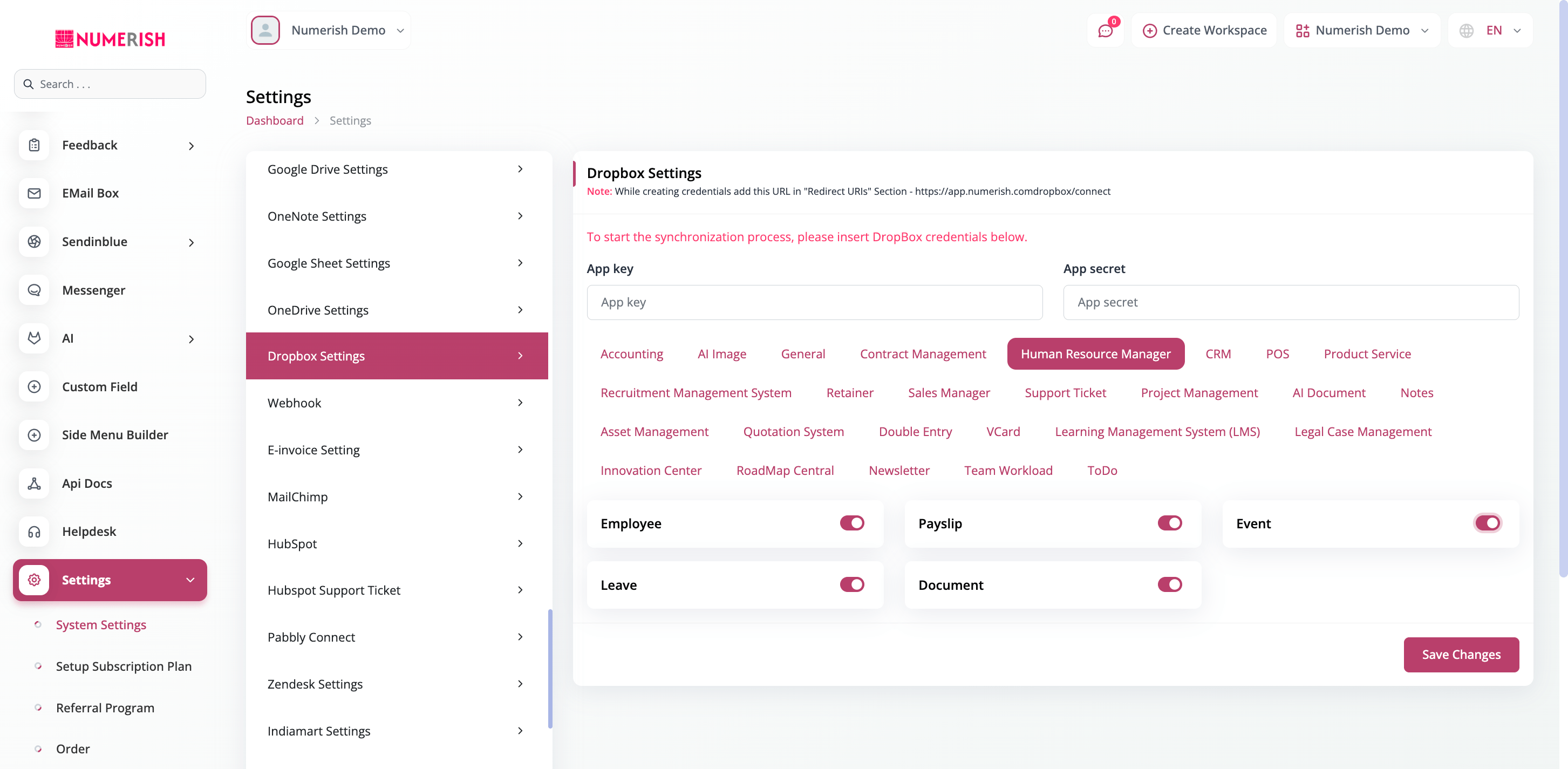Image resolution: width=1568 pixels, height=769 pixels.
Task: Open MailChimp settings section
Action: pyautogui.click(x=397, y=497)
